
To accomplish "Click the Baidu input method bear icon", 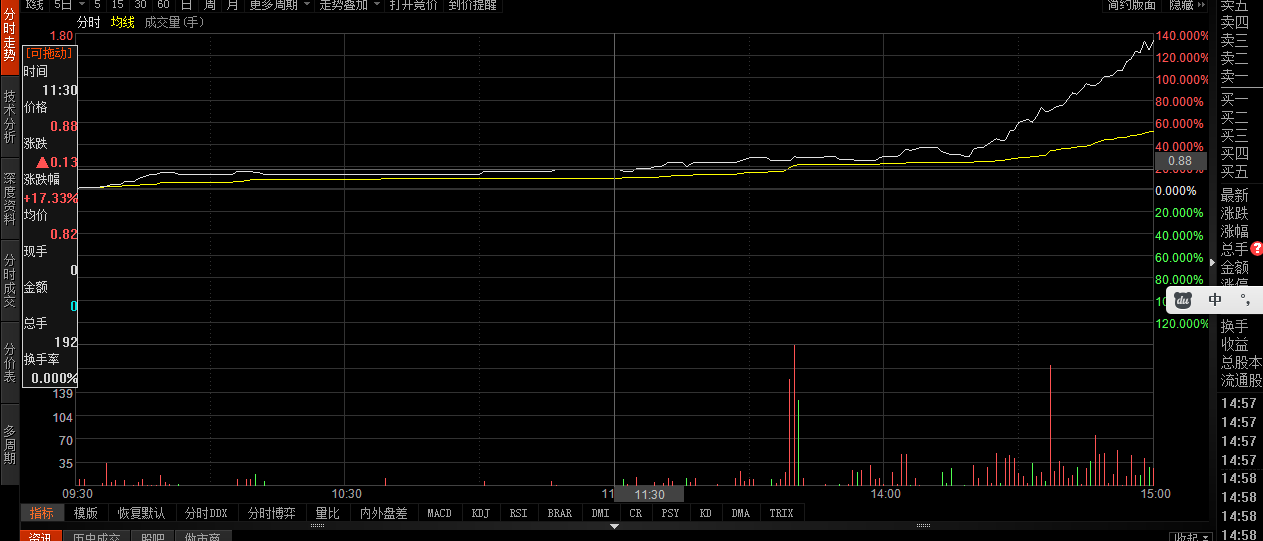I will point(1182,300).
